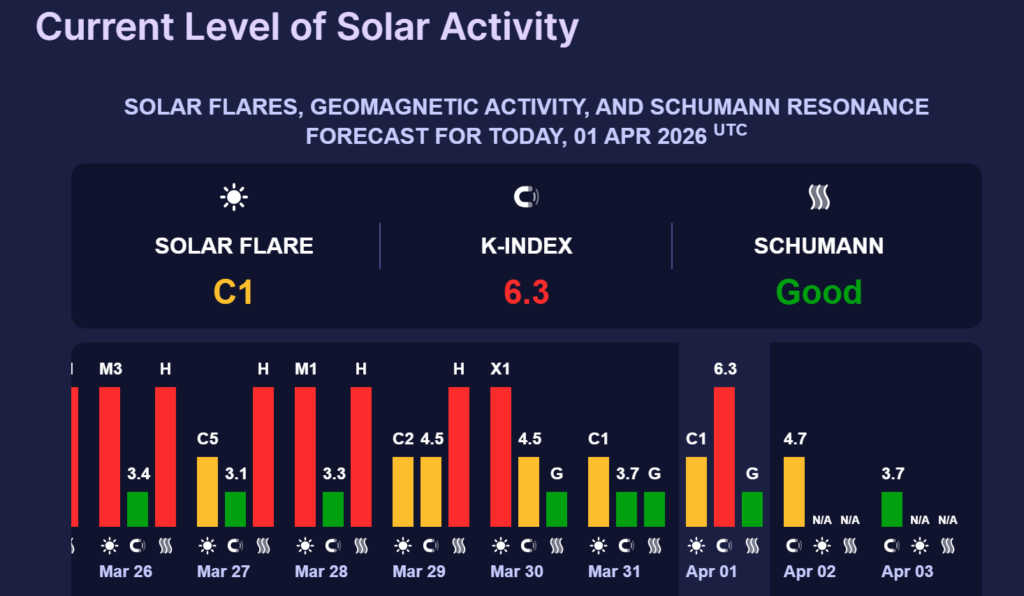Click the Schumann waves icon above Mar 30
This screenshot has width=1024, height=596.
556,546
